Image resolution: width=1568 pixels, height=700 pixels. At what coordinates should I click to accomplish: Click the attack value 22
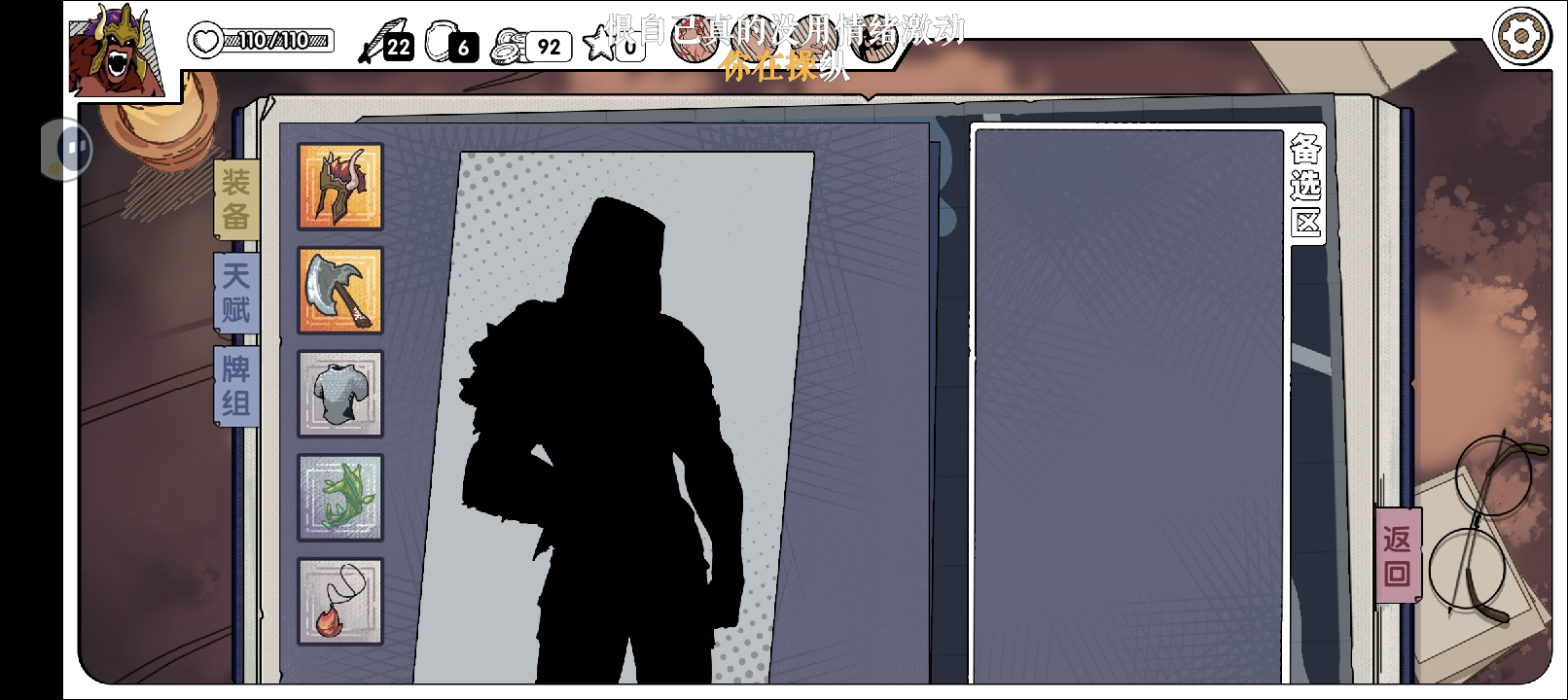tap(399, 47)
